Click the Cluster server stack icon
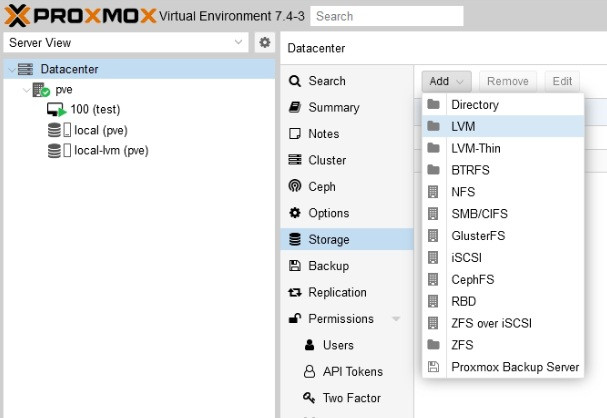607x418 pixels. [x=295, y=160]
